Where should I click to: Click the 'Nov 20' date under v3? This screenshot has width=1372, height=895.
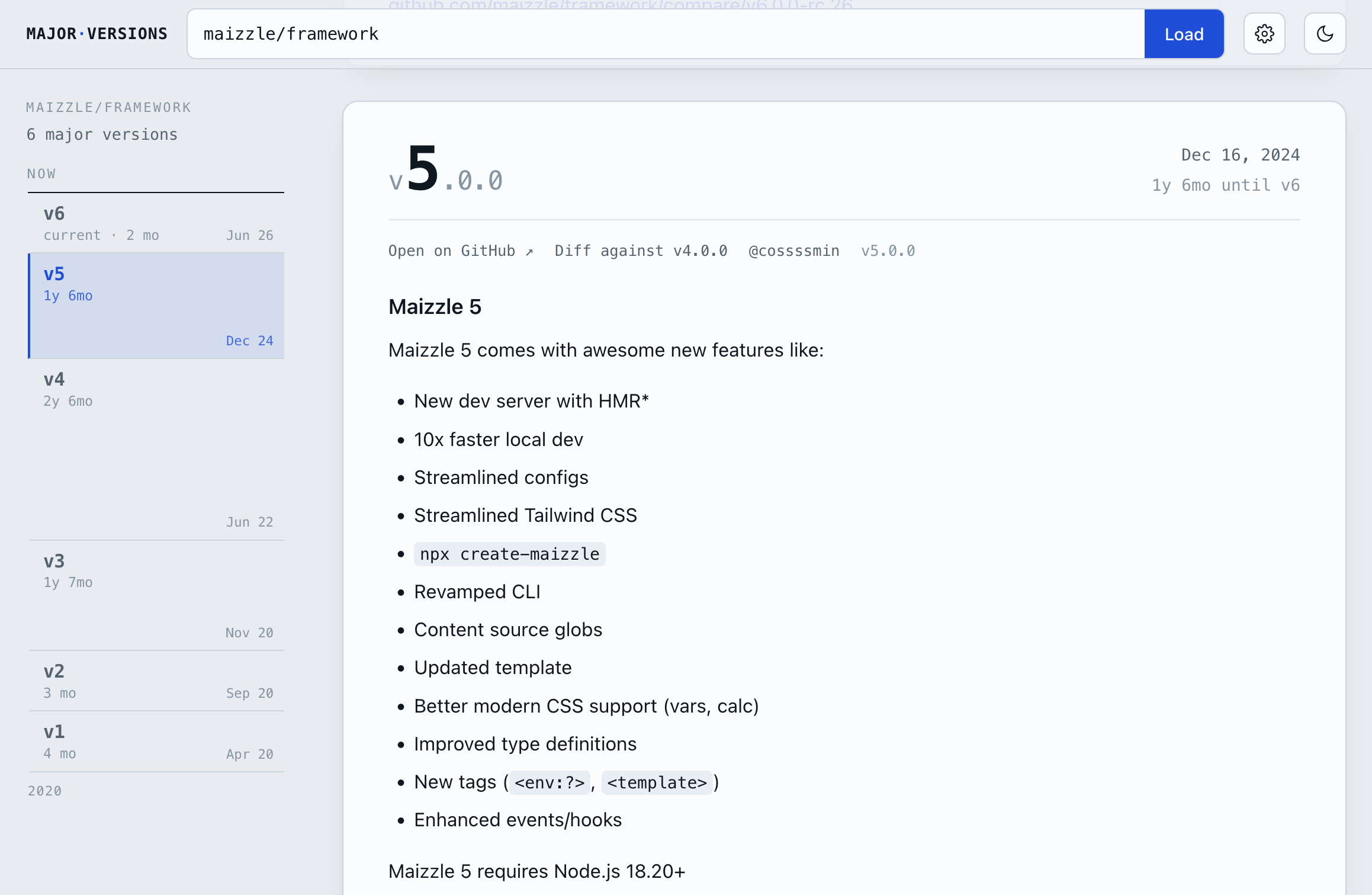tap(249, 633)
